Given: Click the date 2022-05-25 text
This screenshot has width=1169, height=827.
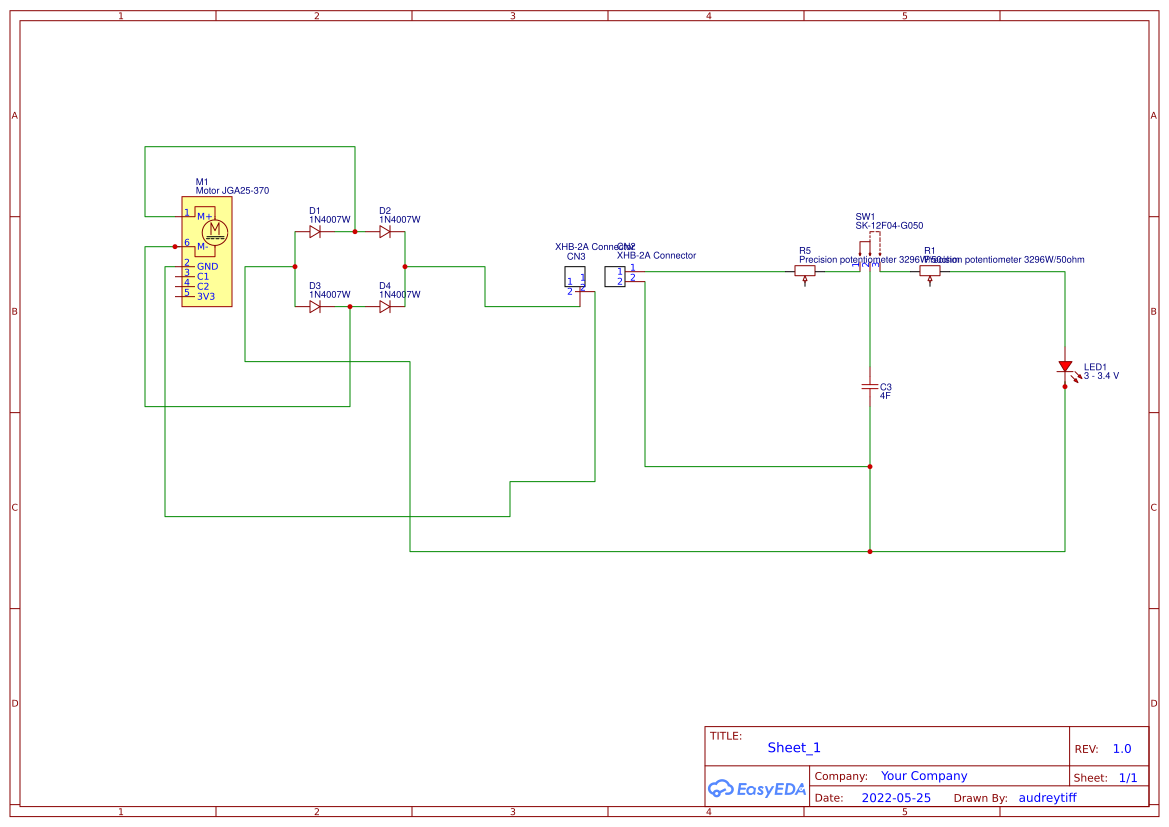Looking at the screenshot, I should [897, 797].
